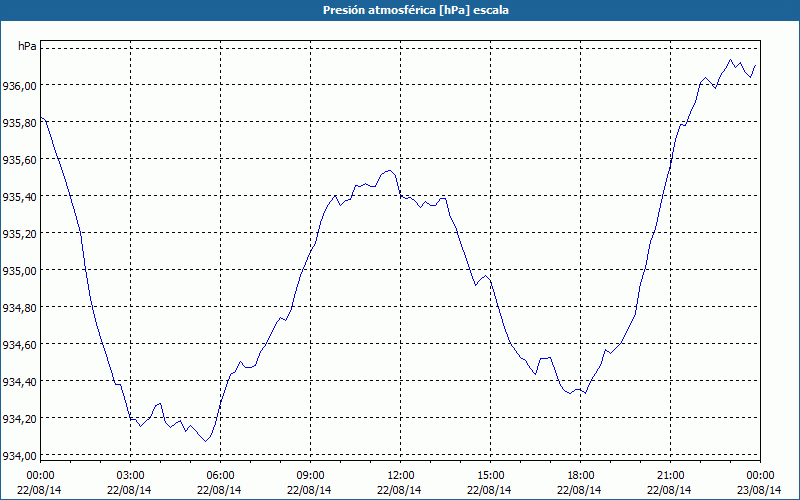Click the "00:00" time label above 22/08/14
This screenshot has height=500, width=800.
[x=40, y=476]
